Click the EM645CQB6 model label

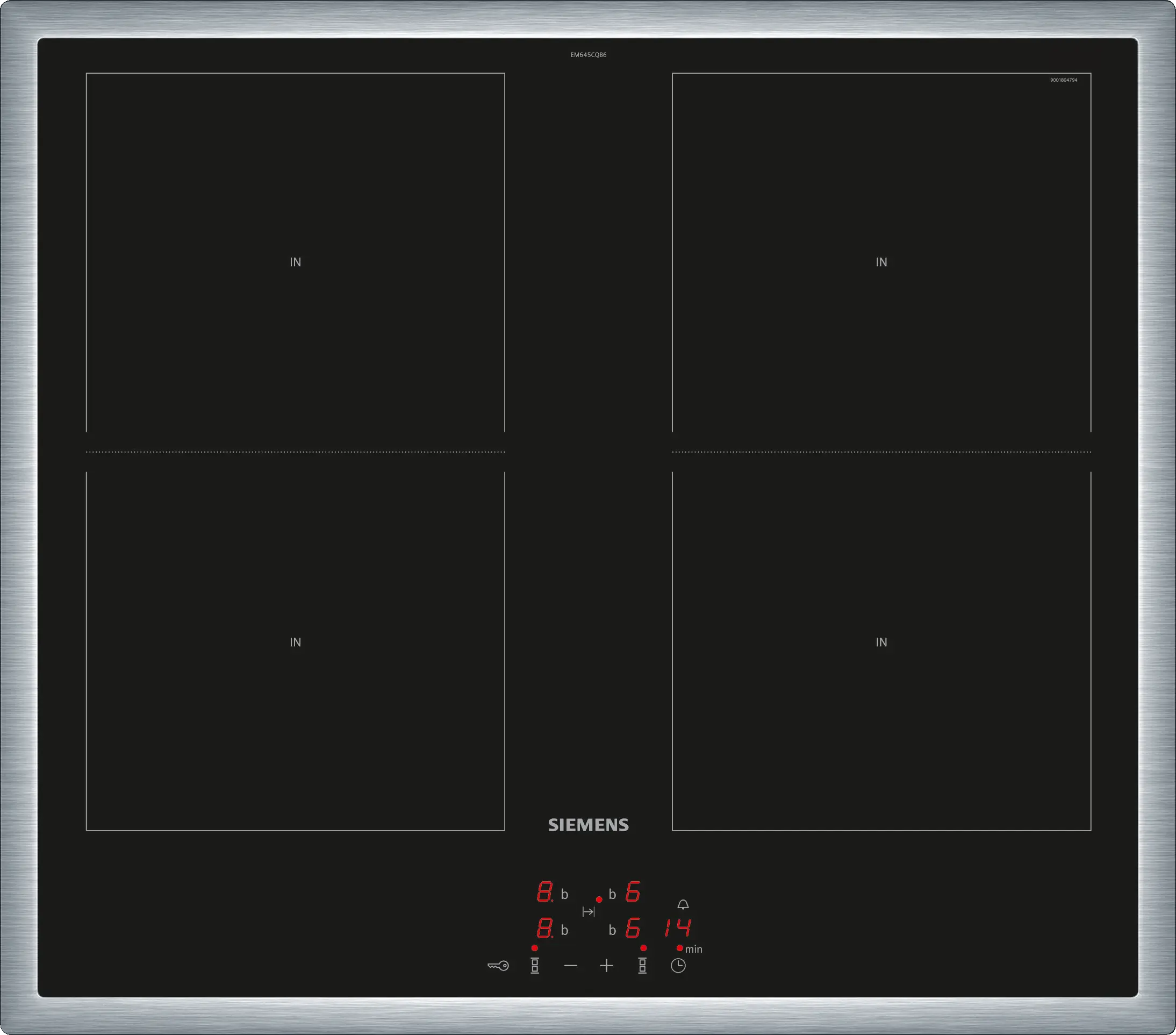point(588,55)
